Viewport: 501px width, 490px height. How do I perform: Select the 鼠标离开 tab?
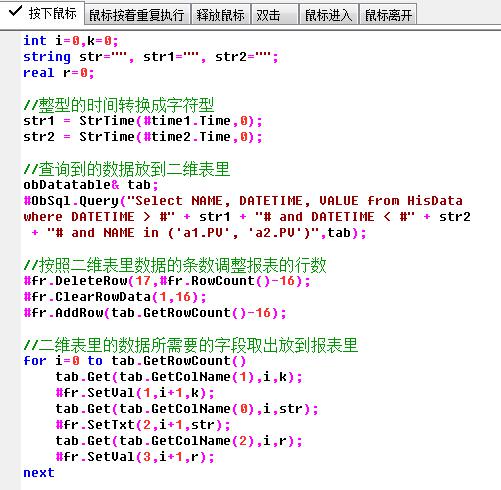click(388, 15)
